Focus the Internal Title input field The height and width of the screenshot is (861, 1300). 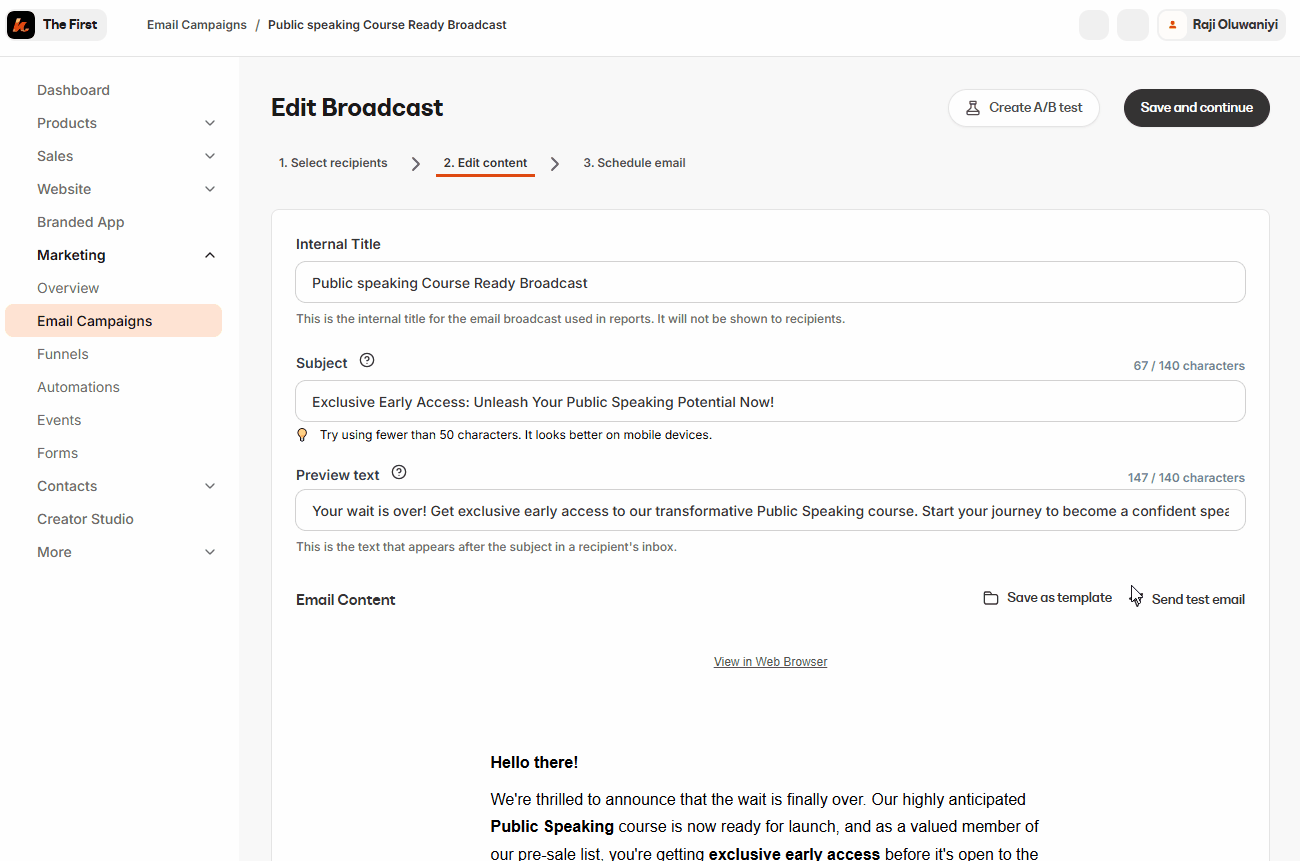tap(770, 283)
